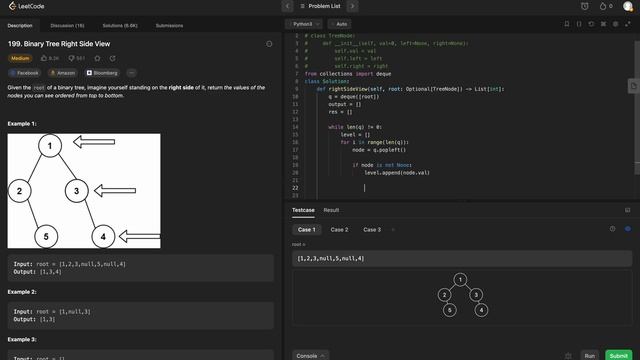
Task: Open the user profile avatar
Action: [628, 6]
